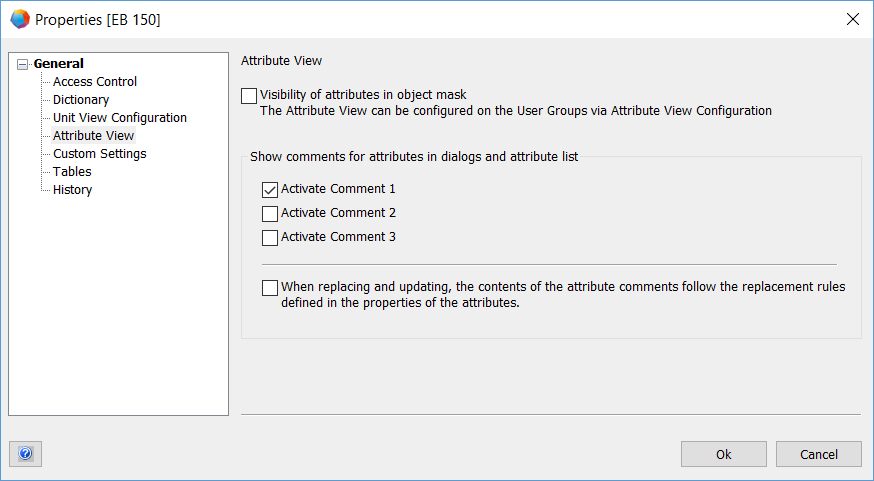The height and width of the screenshot is (481, 874).
Task: Open Access Control settings
Action: pos(95,82)
